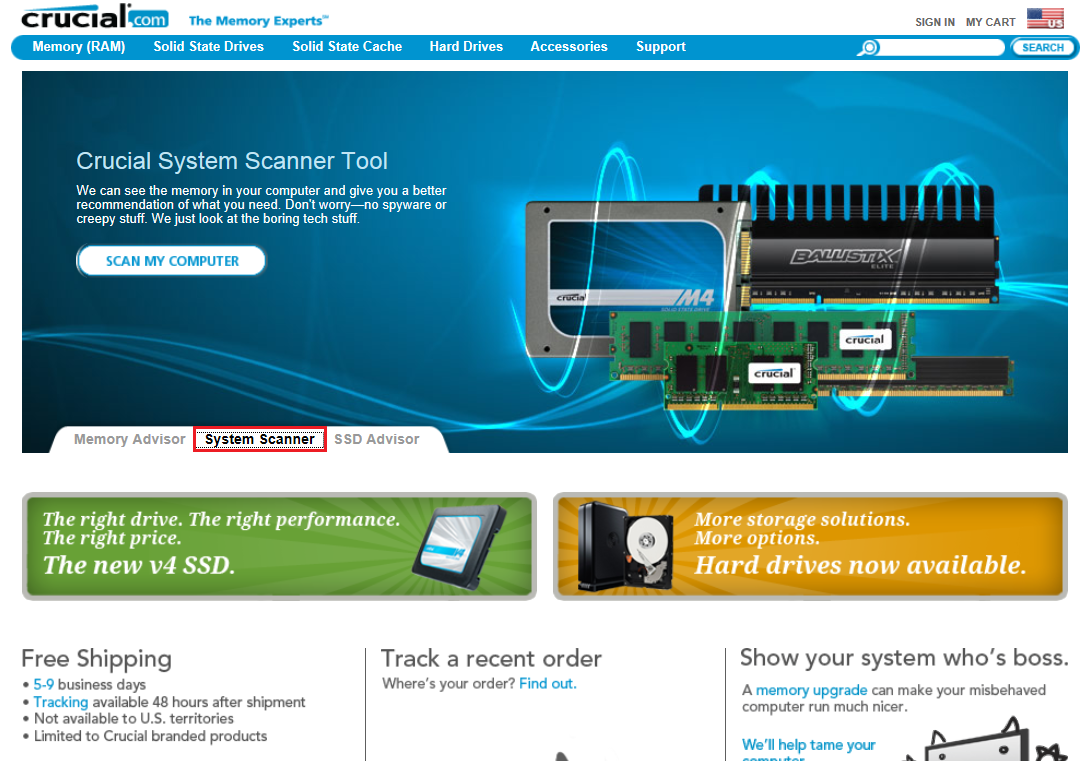1085x761 pixels.
Task: Click the Sign In link
Action: [935, 22]
